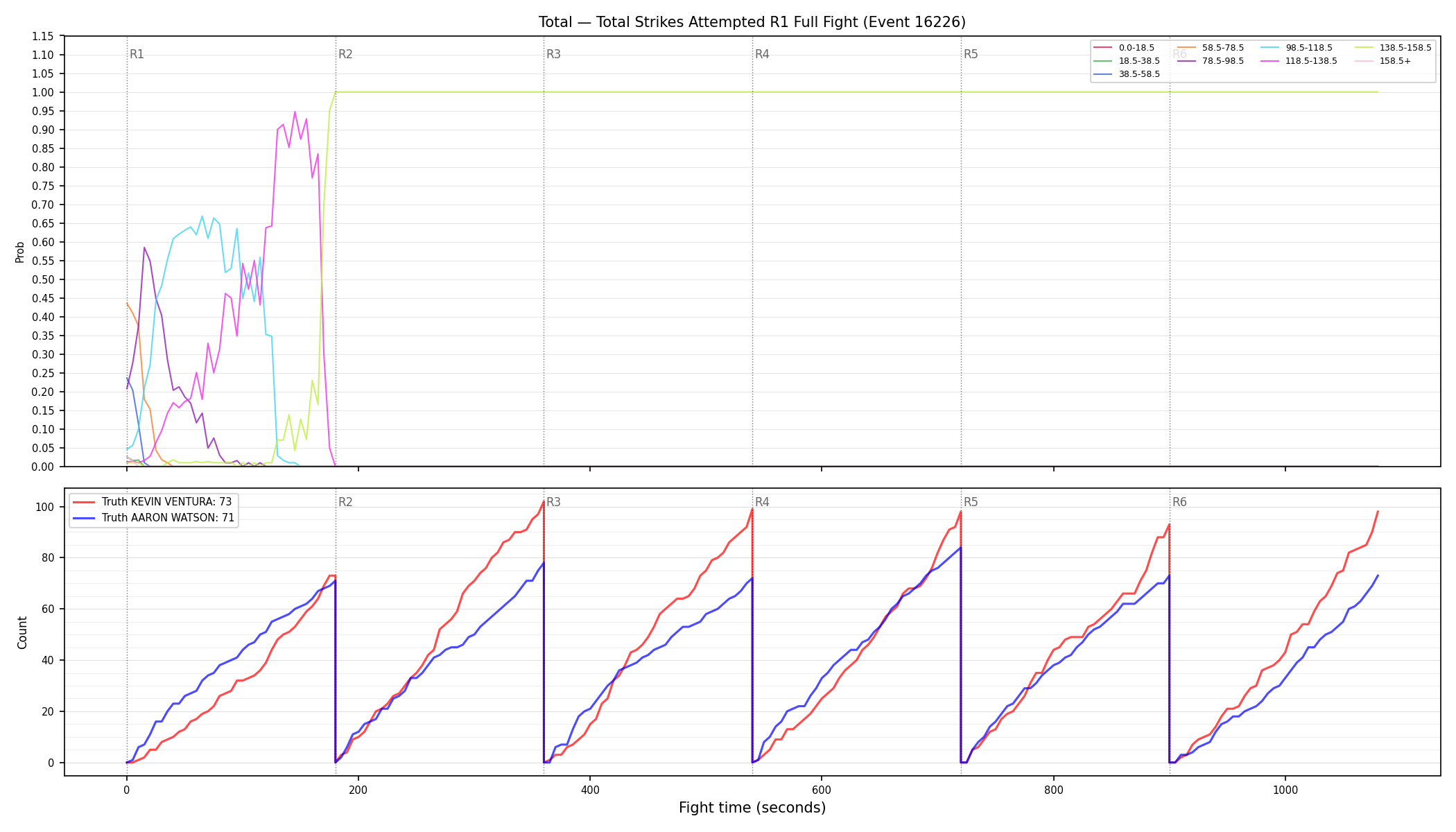1456x832 pixels.
Task: Select the '38.5-58.5' legend label
Action: coord(1139,74)
